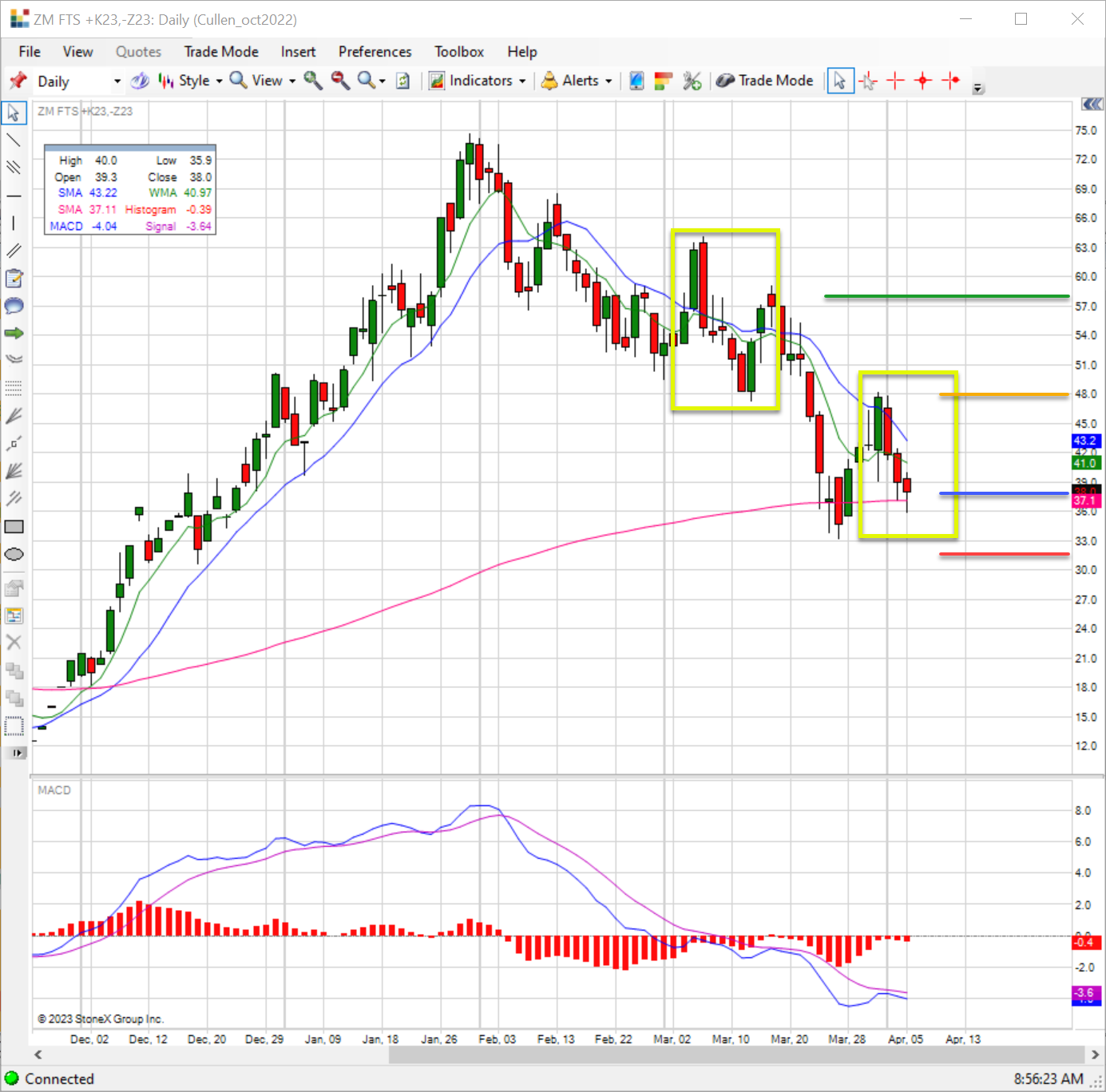The height and width of the screenshot is (1092, 1106).
Task: Select the multi-line fan with arrow tool
Action: 14,471
